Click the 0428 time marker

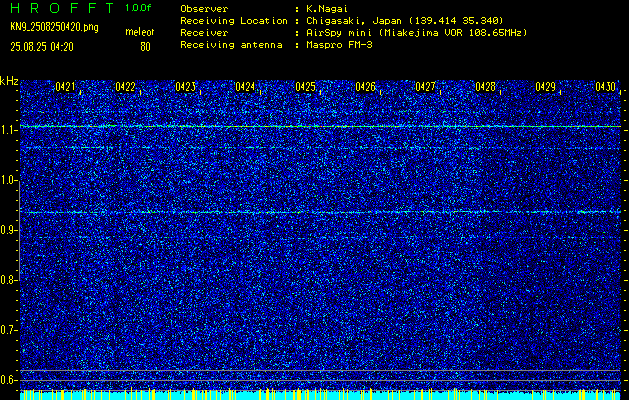(485, 87)
